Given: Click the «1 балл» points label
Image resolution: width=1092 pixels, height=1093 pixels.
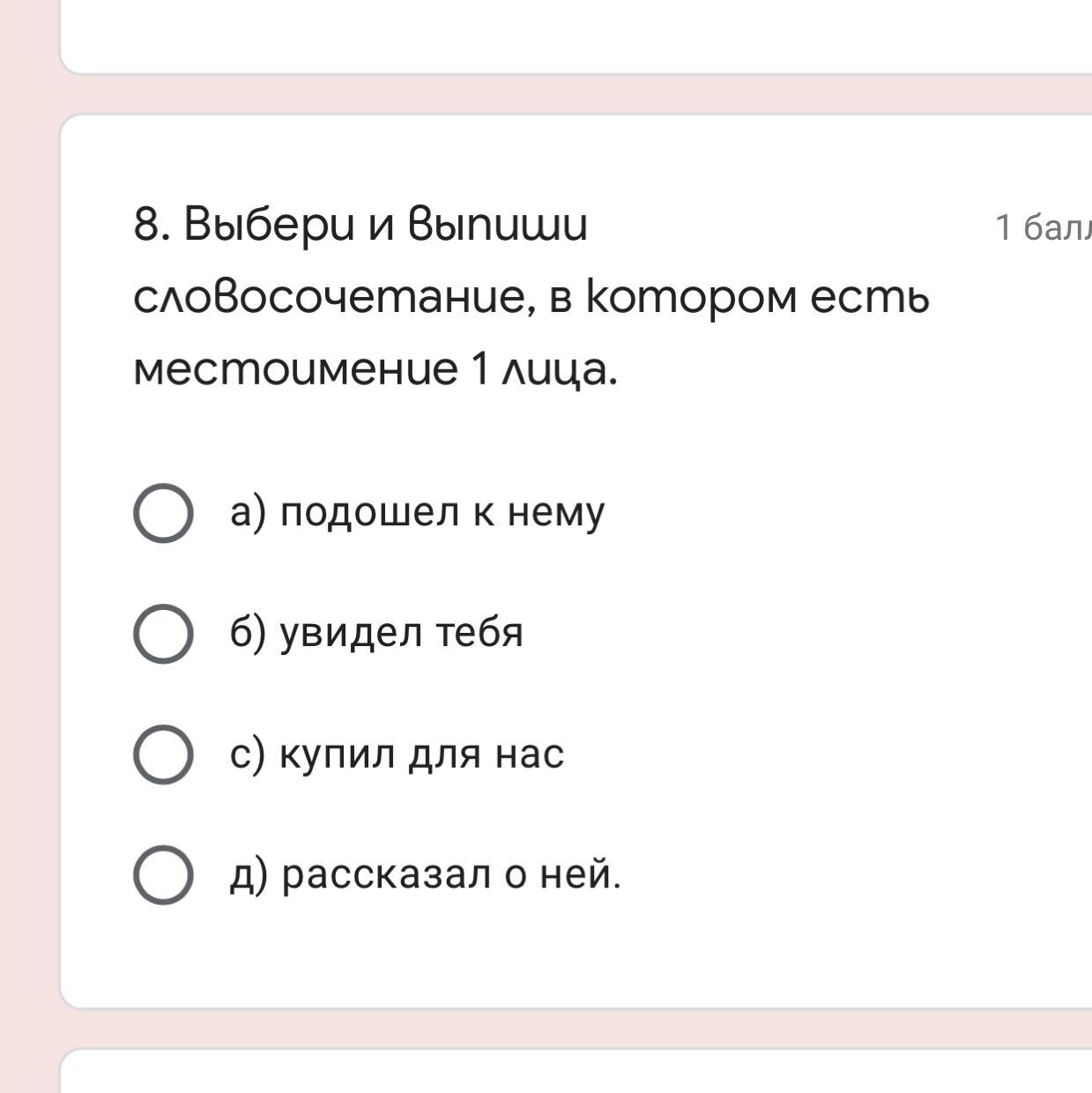Looking at the screenshot, I should (1043, 227).
